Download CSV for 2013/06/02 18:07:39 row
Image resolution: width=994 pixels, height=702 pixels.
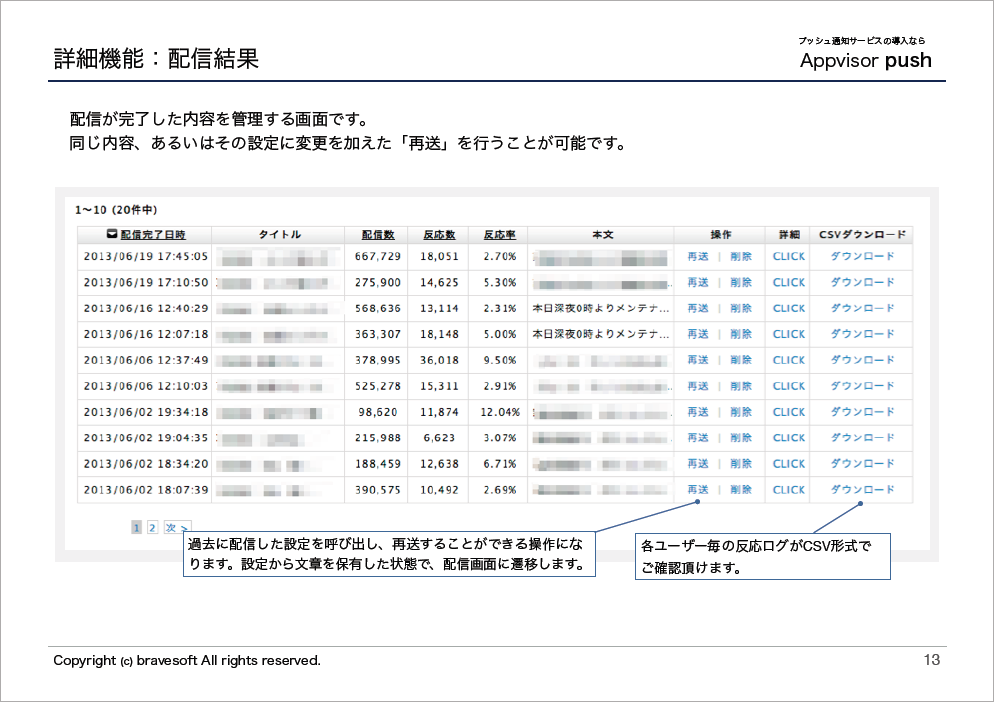[862, 490]
